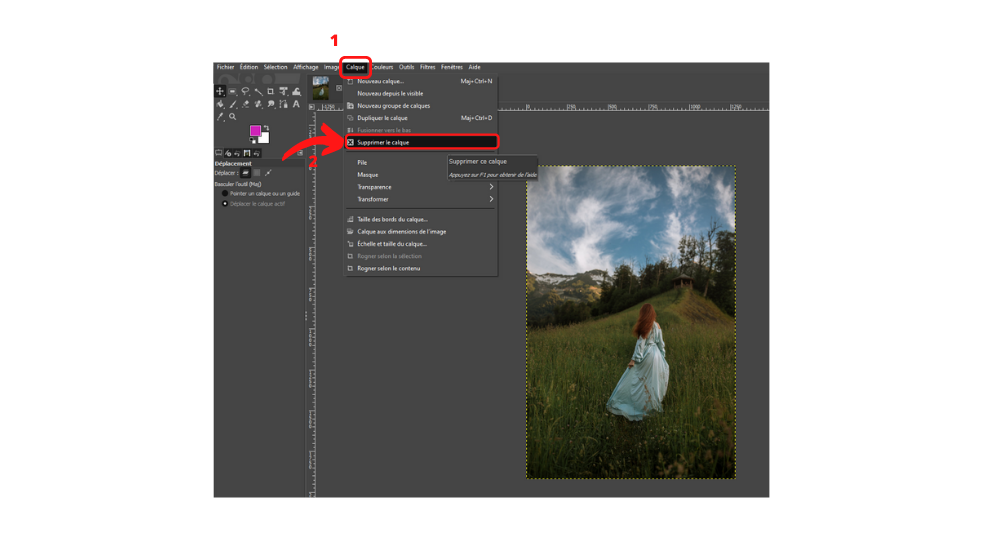This screenshot has height=560, width=1000.
Task: Open the Tool Options tab icon
Action: pos(218,153)
